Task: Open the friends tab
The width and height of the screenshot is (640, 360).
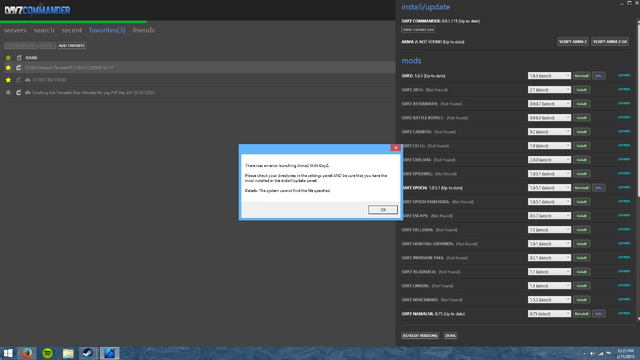Action: (x=143, y=30)
